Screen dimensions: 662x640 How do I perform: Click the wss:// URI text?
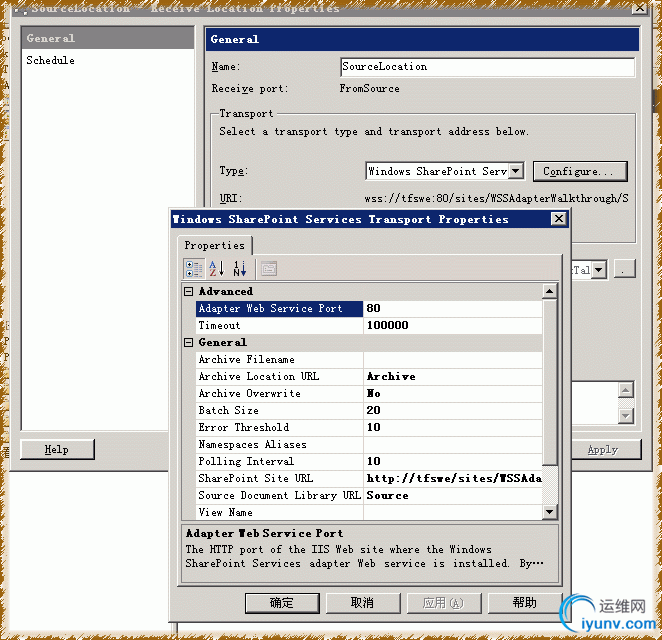click(496, 198)
